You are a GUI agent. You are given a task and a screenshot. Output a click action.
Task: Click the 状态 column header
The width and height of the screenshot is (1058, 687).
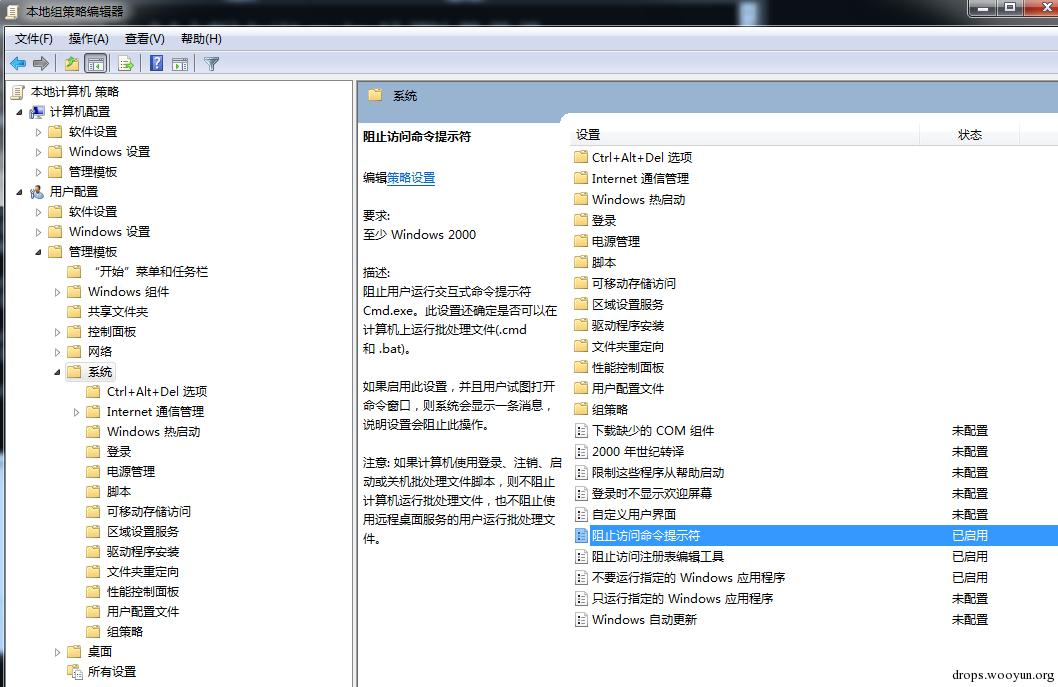pos(970,133)
